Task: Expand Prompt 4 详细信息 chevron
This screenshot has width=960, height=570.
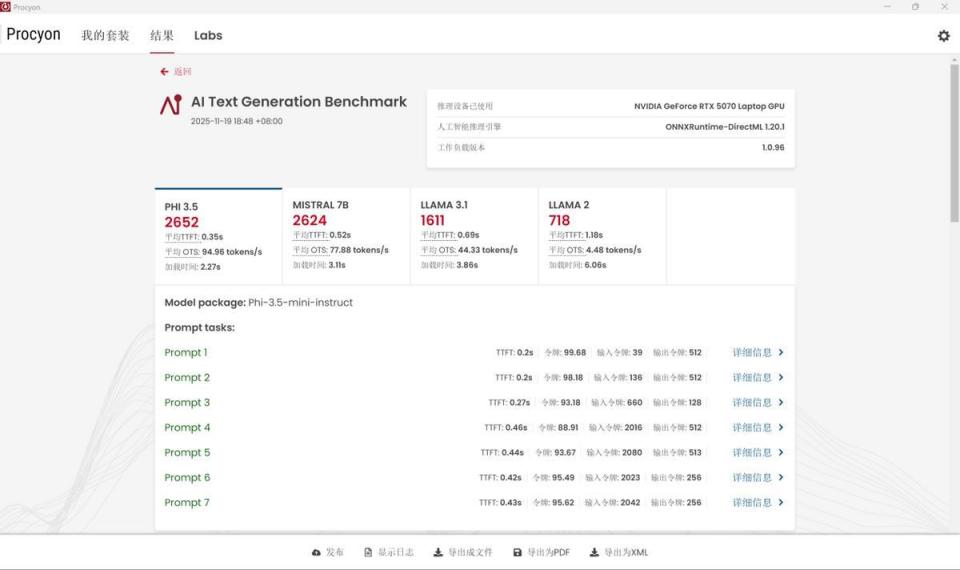Action: click(781, 428)
